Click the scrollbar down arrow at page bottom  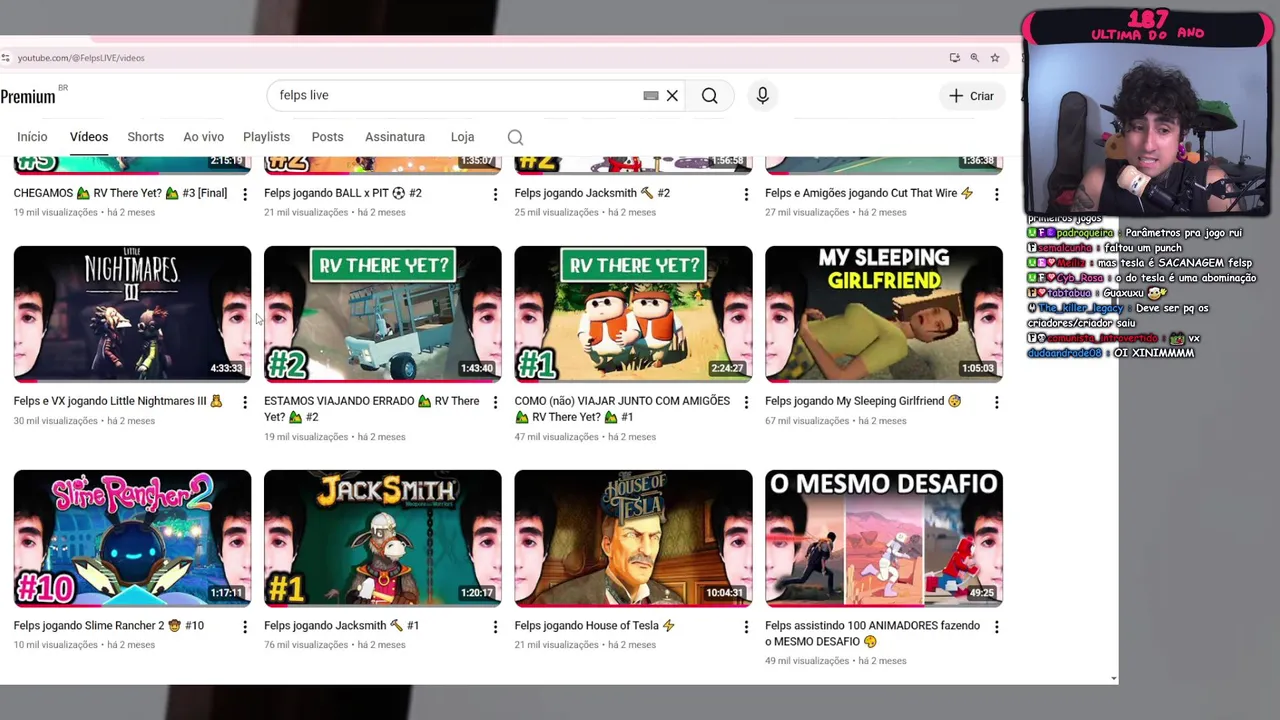tap(1114, 679)
